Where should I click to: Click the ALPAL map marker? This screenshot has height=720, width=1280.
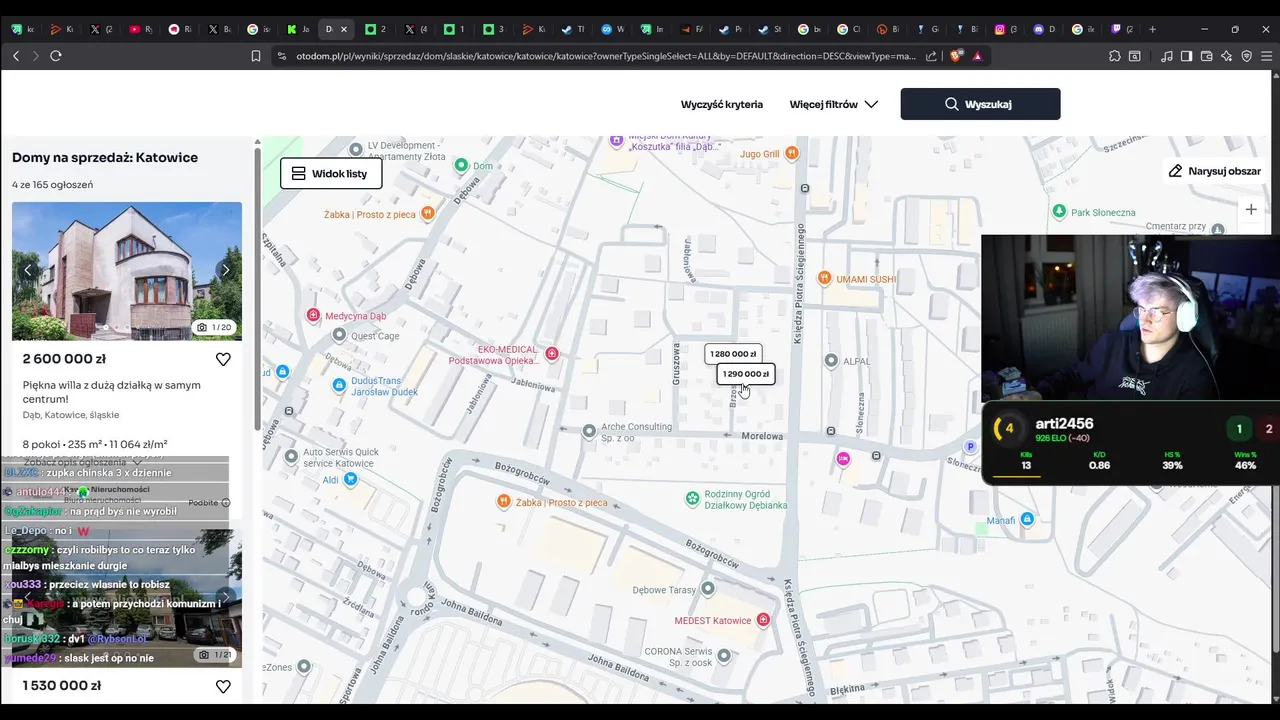[830, 360]
